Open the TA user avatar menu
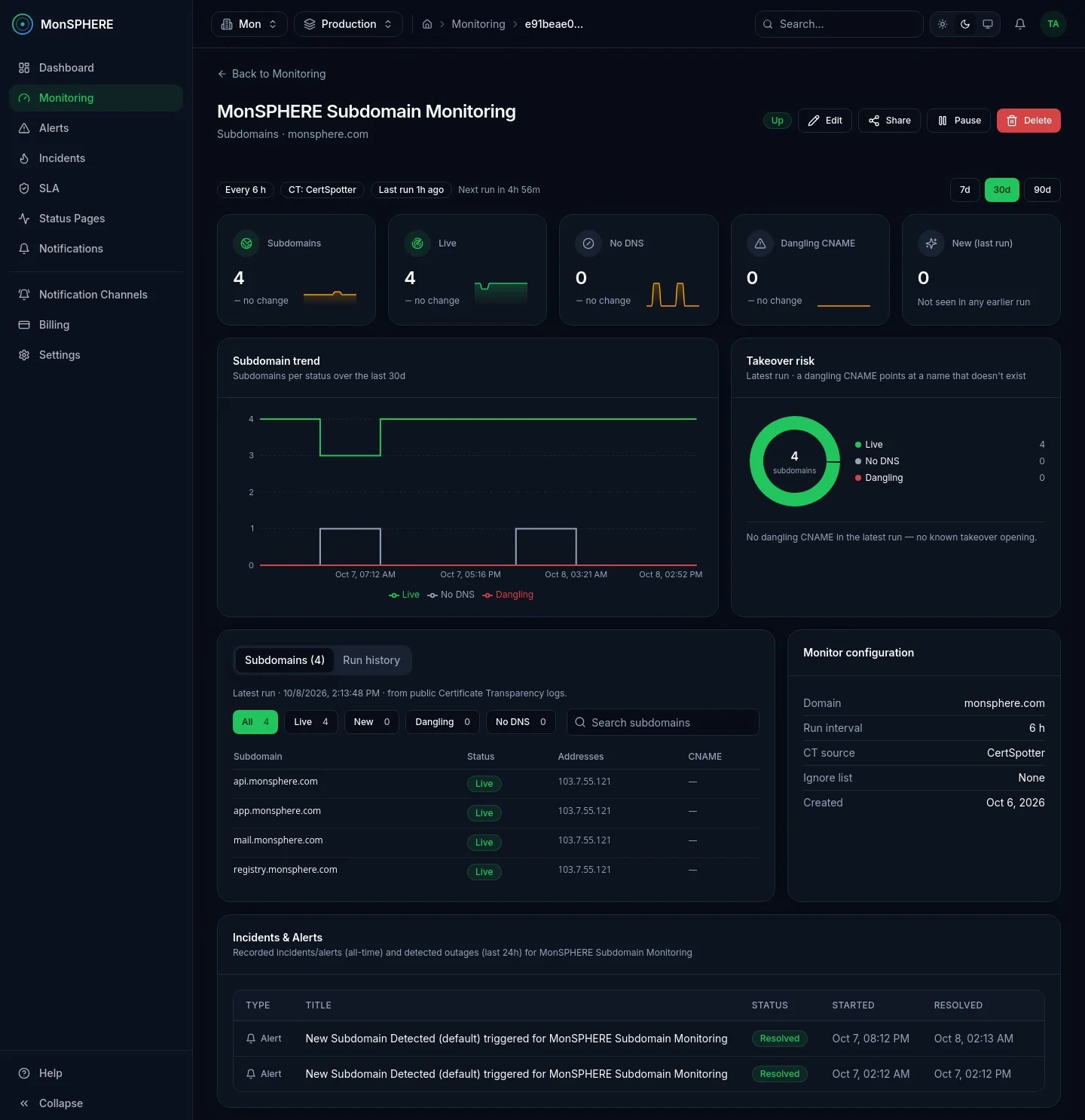The image size is (1085, 1120). point(1053,24)
